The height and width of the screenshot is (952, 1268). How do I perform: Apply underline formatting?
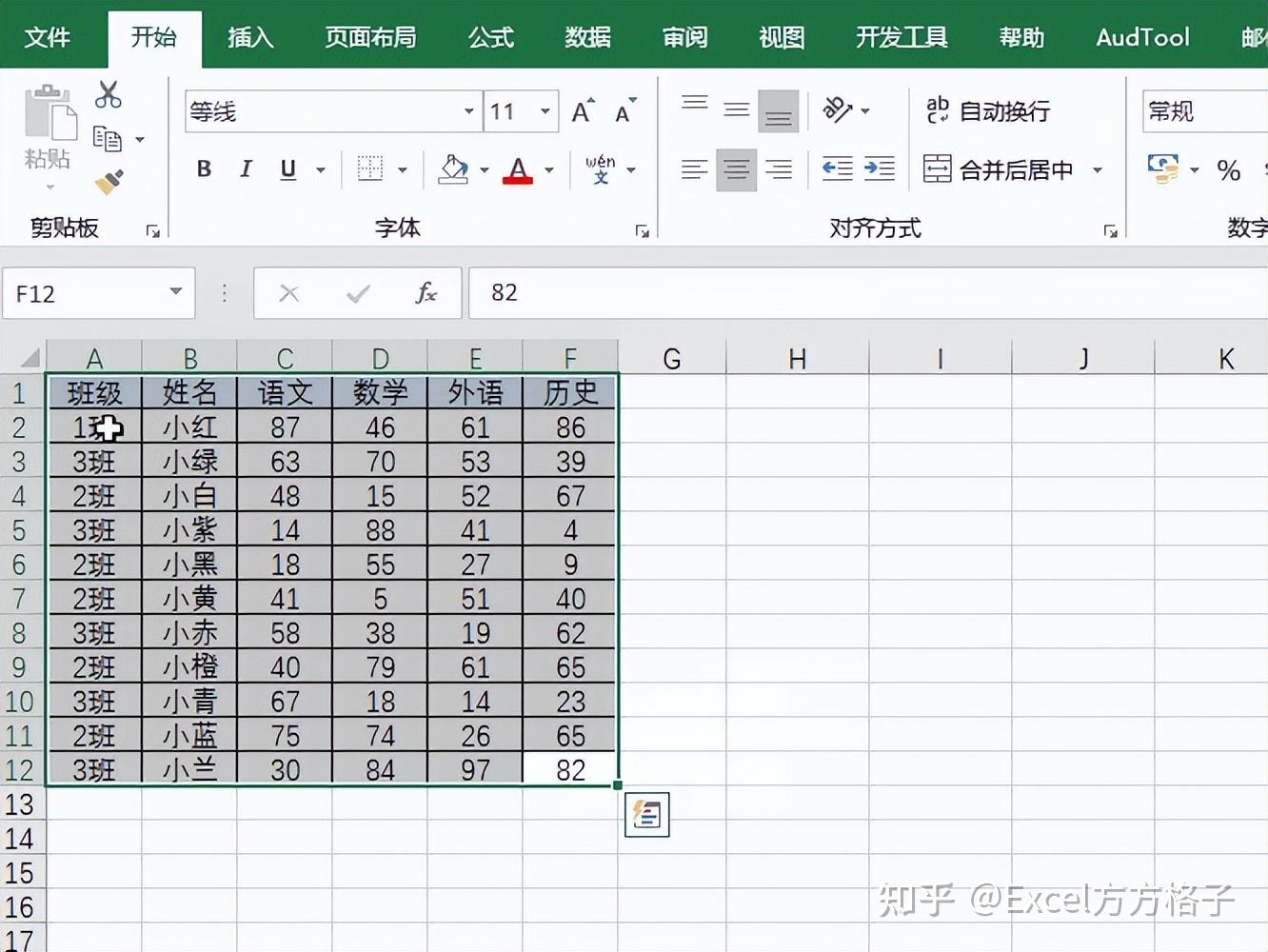[x=287, y=169]
